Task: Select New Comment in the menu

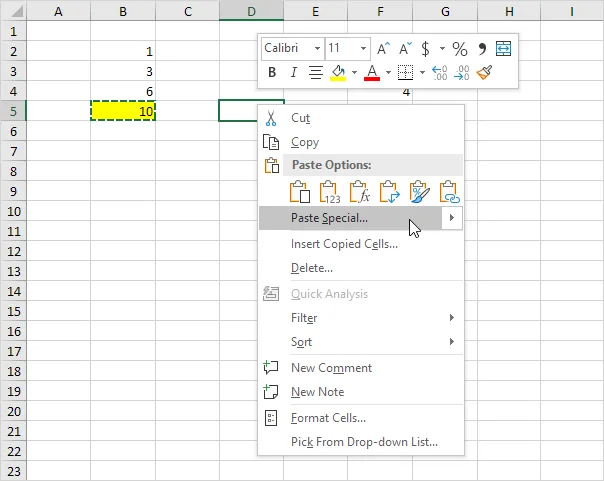Action: click(x=331, y=368)
